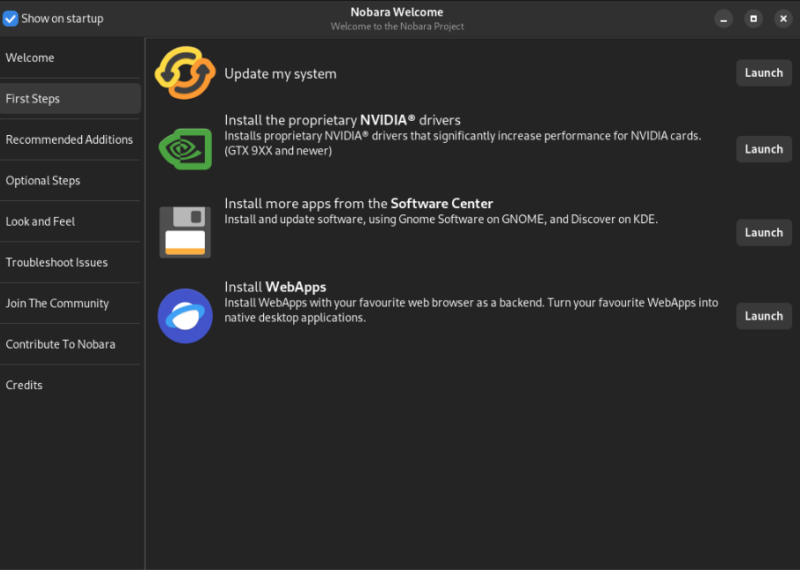Uncheck the Show on startup checkbox
800x570 pixels.
[10, 18]
